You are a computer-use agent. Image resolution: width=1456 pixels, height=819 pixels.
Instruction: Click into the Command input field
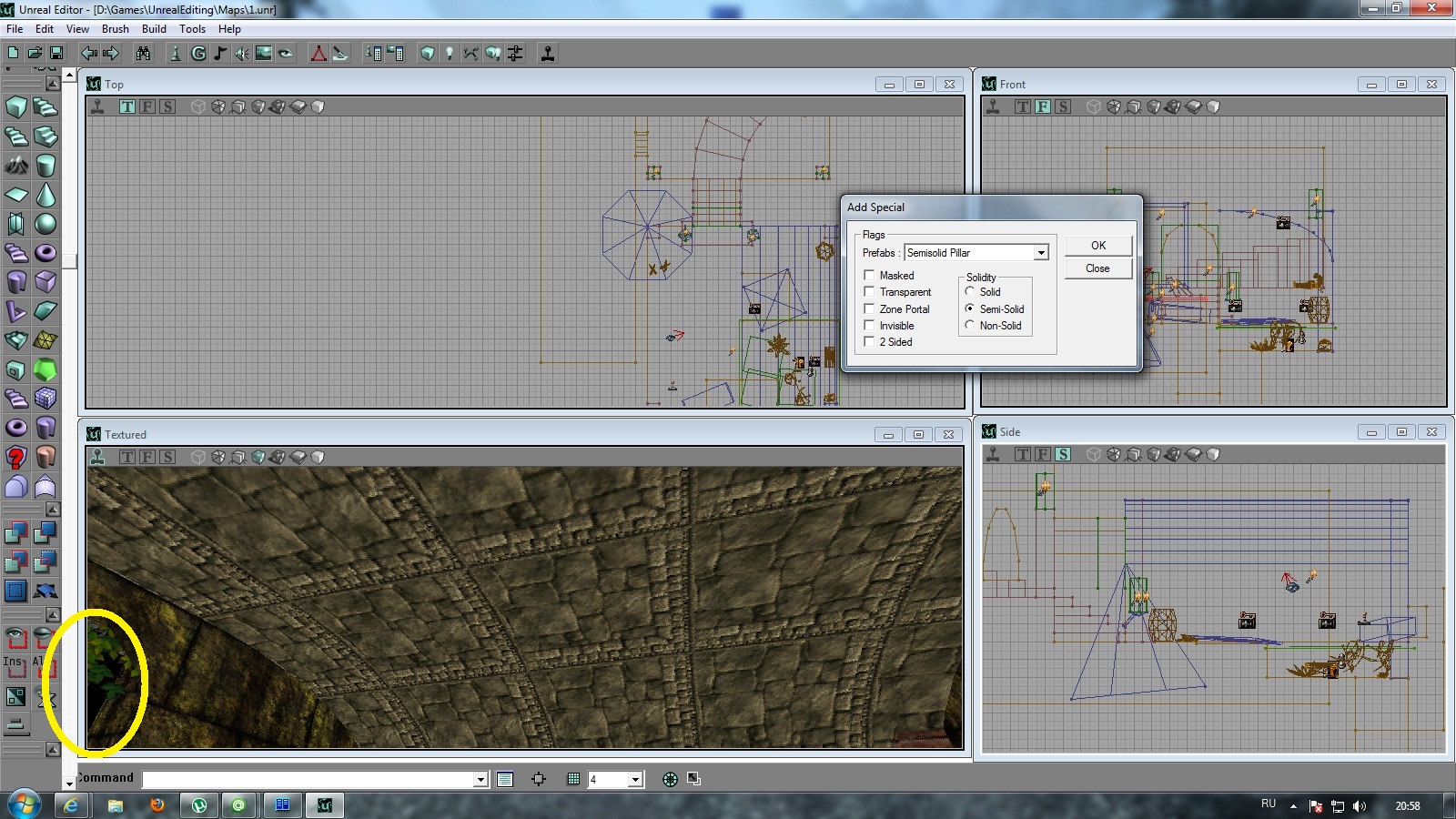[x=308, y=780]
